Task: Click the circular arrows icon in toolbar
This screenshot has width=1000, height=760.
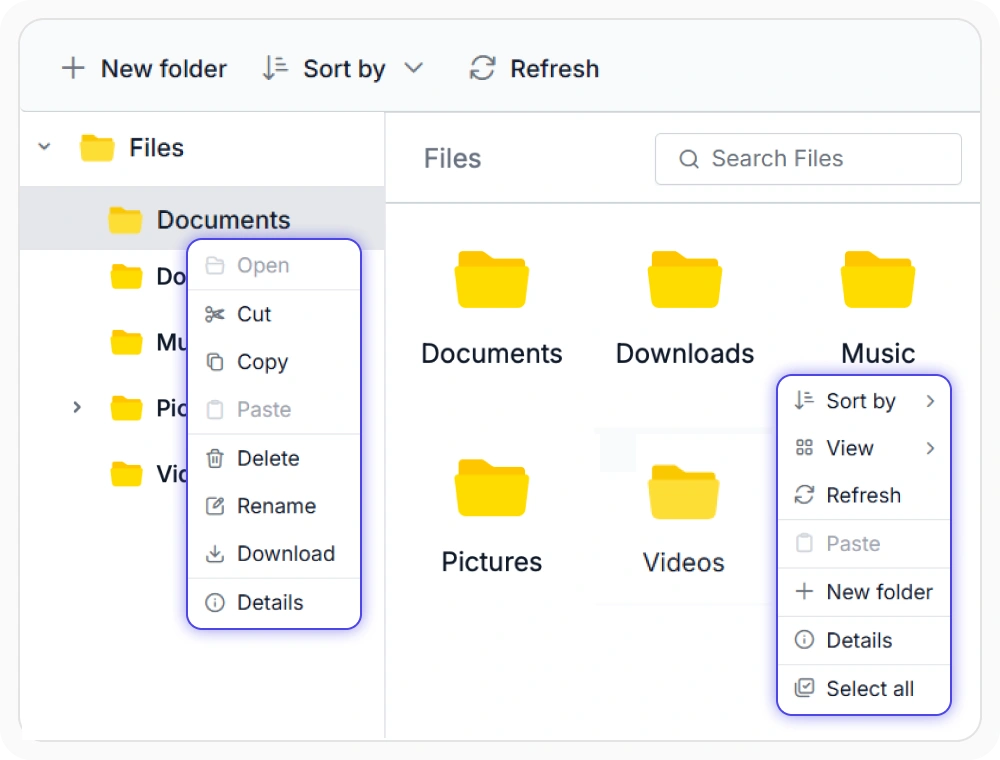Action: pyautogui.click(x=483, y=68)
